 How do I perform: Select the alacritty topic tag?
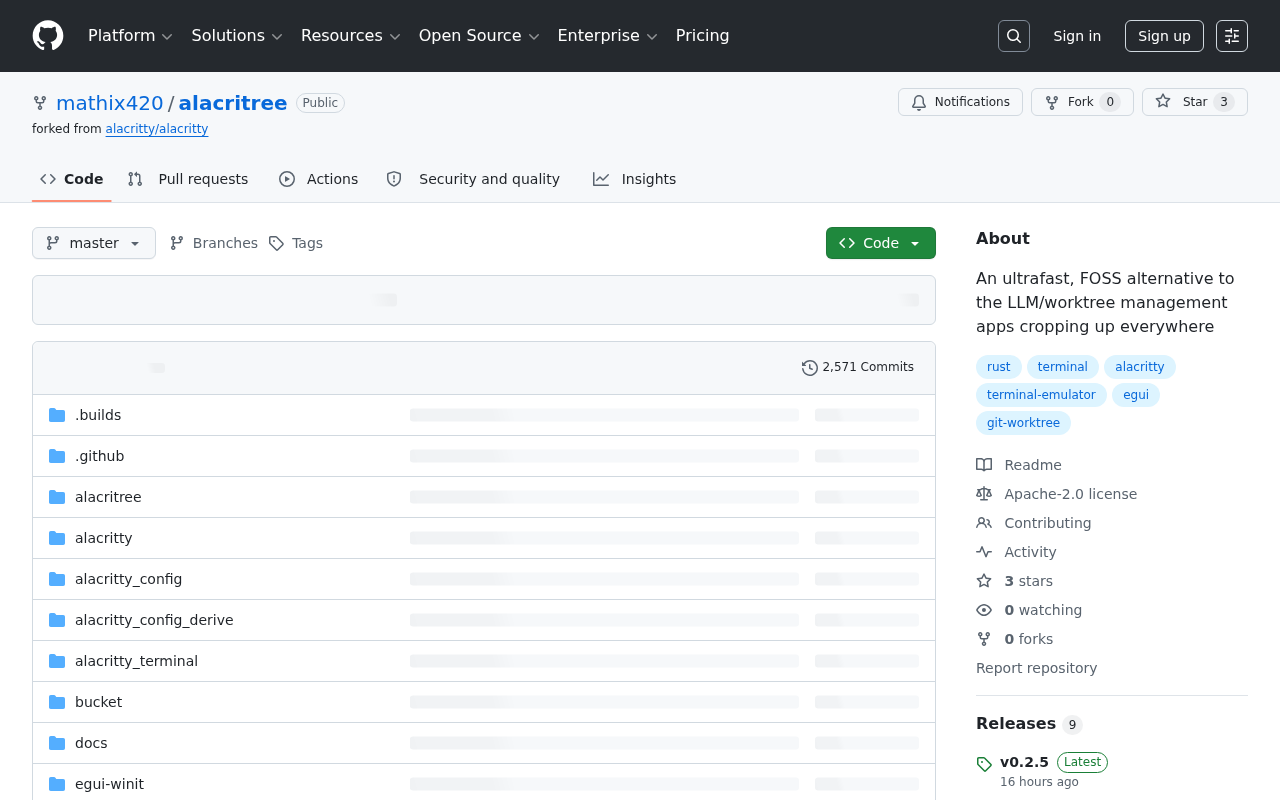(x=1140, y=367)
